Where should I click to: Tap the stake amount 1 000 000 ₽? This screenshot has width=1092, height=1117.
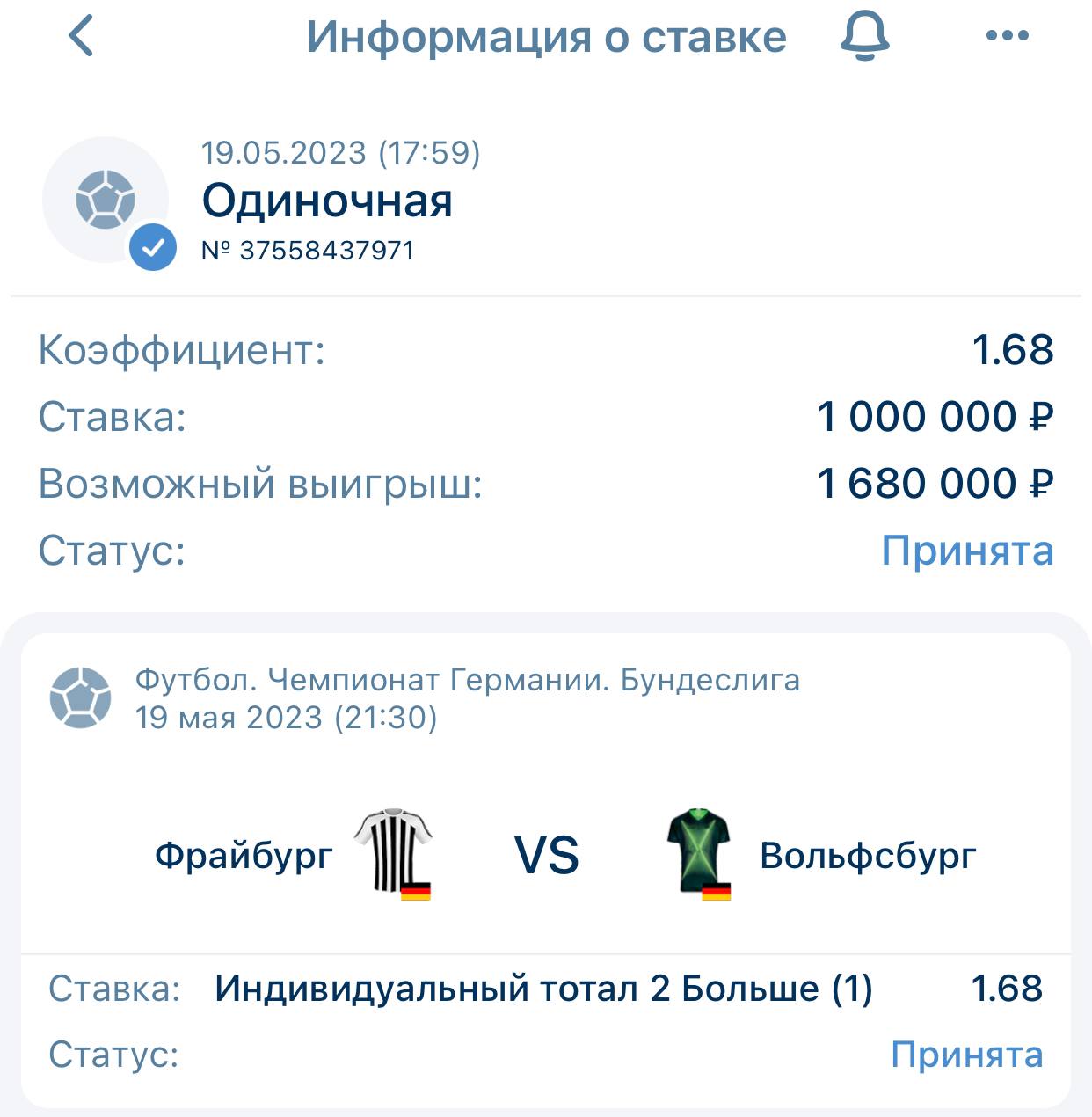coord(935,417)
